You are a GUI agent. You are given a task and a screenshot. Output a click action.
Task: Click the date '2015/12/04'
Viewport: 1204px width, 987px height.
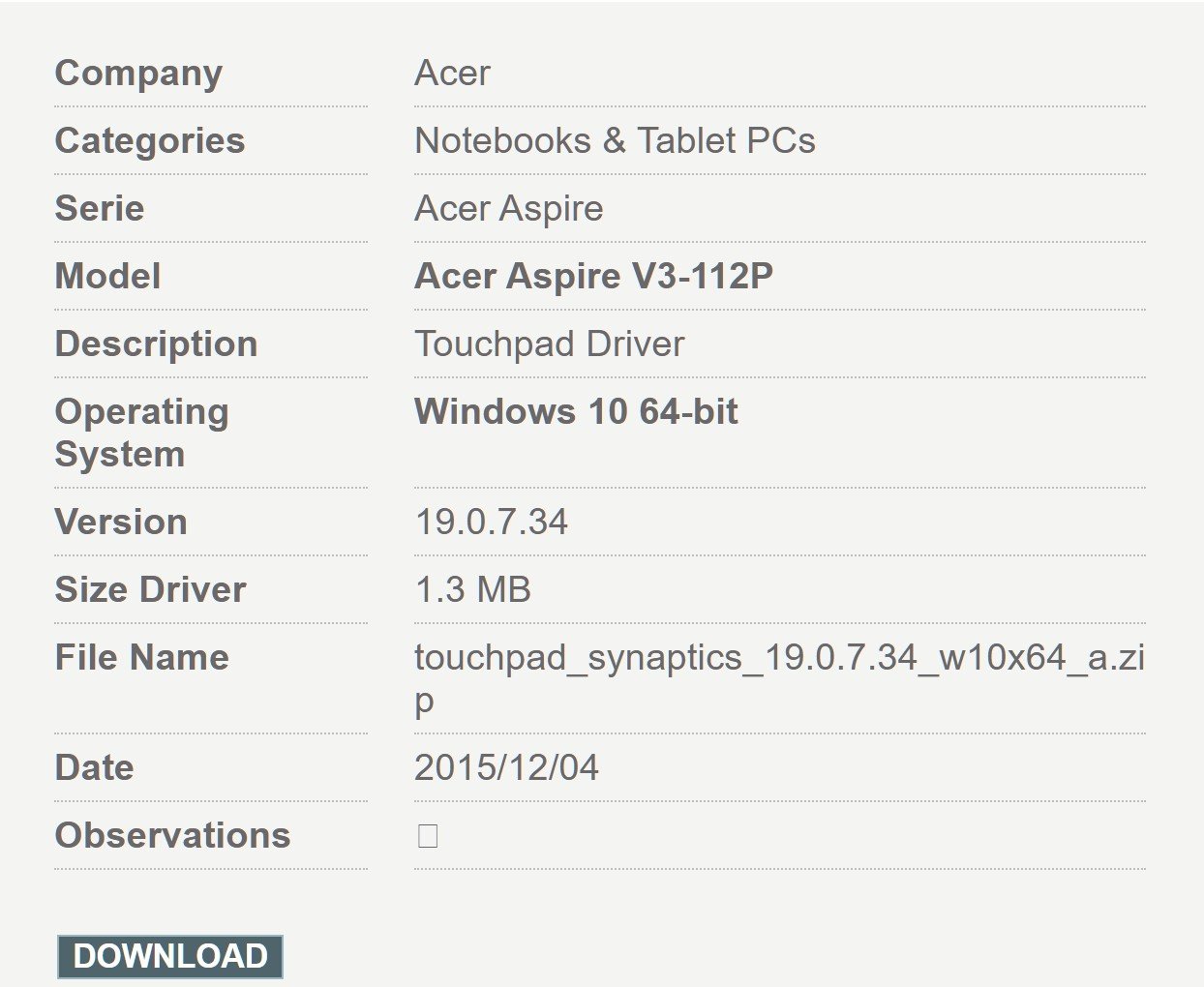pos(506,767)
